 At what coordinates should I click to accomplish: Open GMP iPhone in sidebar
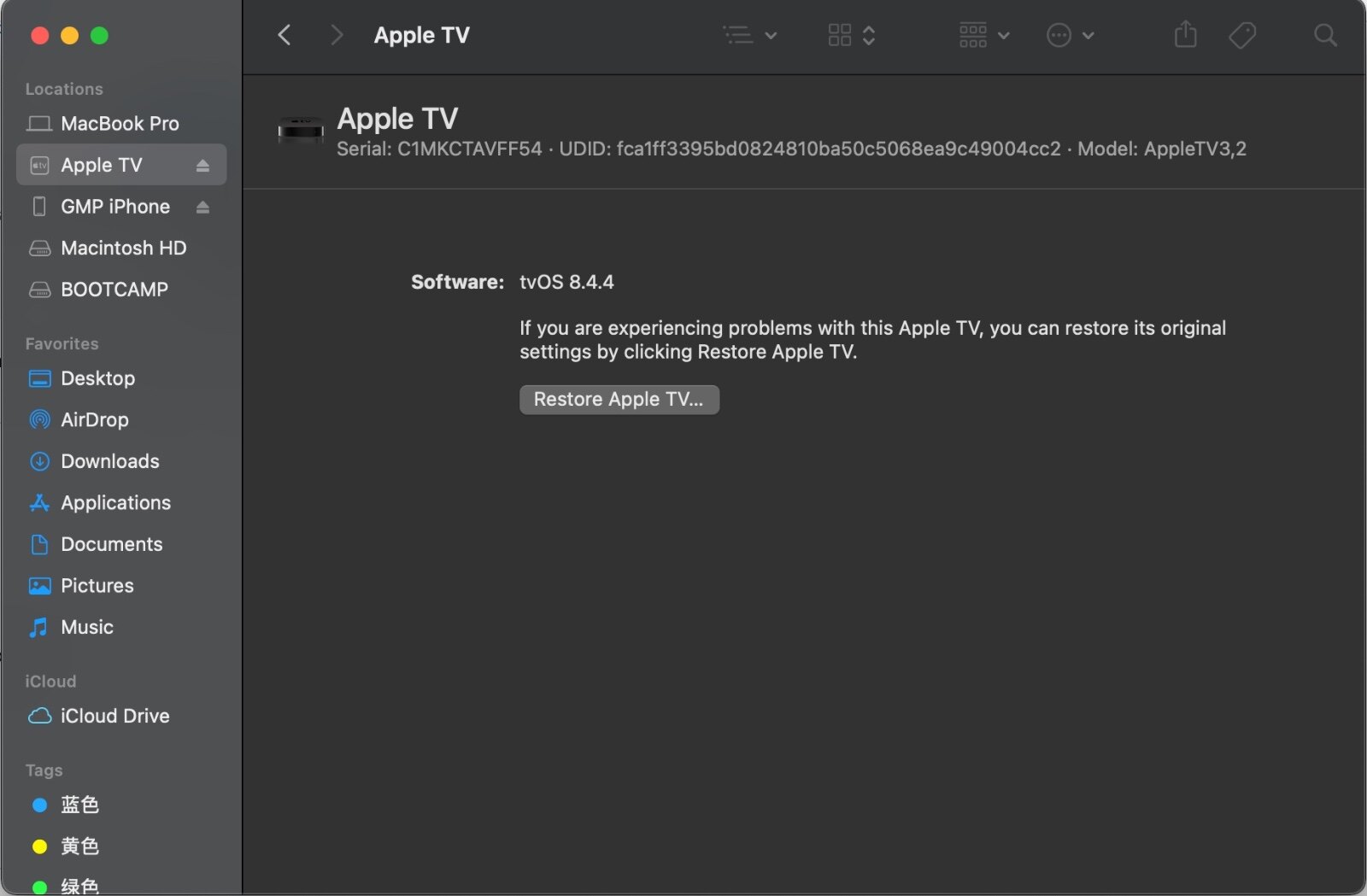(121, 207)
